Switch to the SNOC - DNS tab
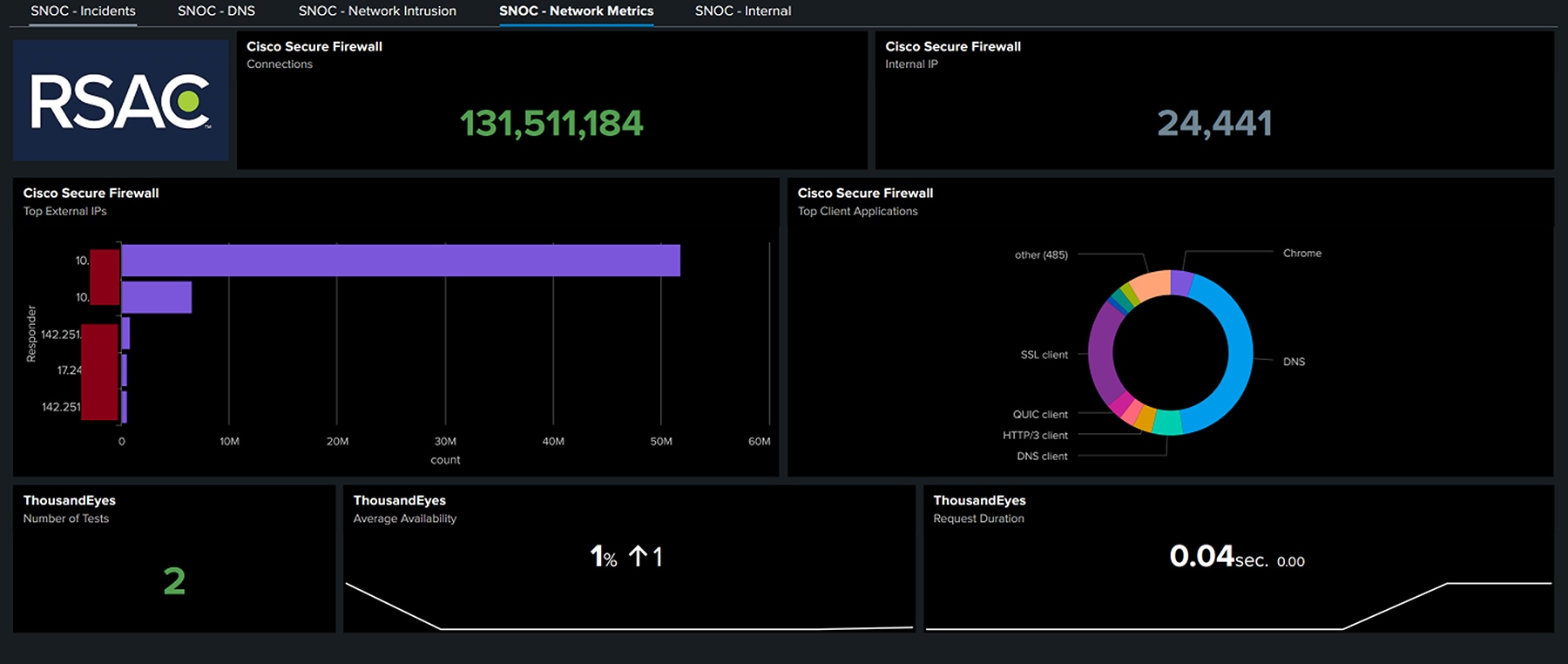The width and height of the screenshot is (1568, 664). click(216, 11)
